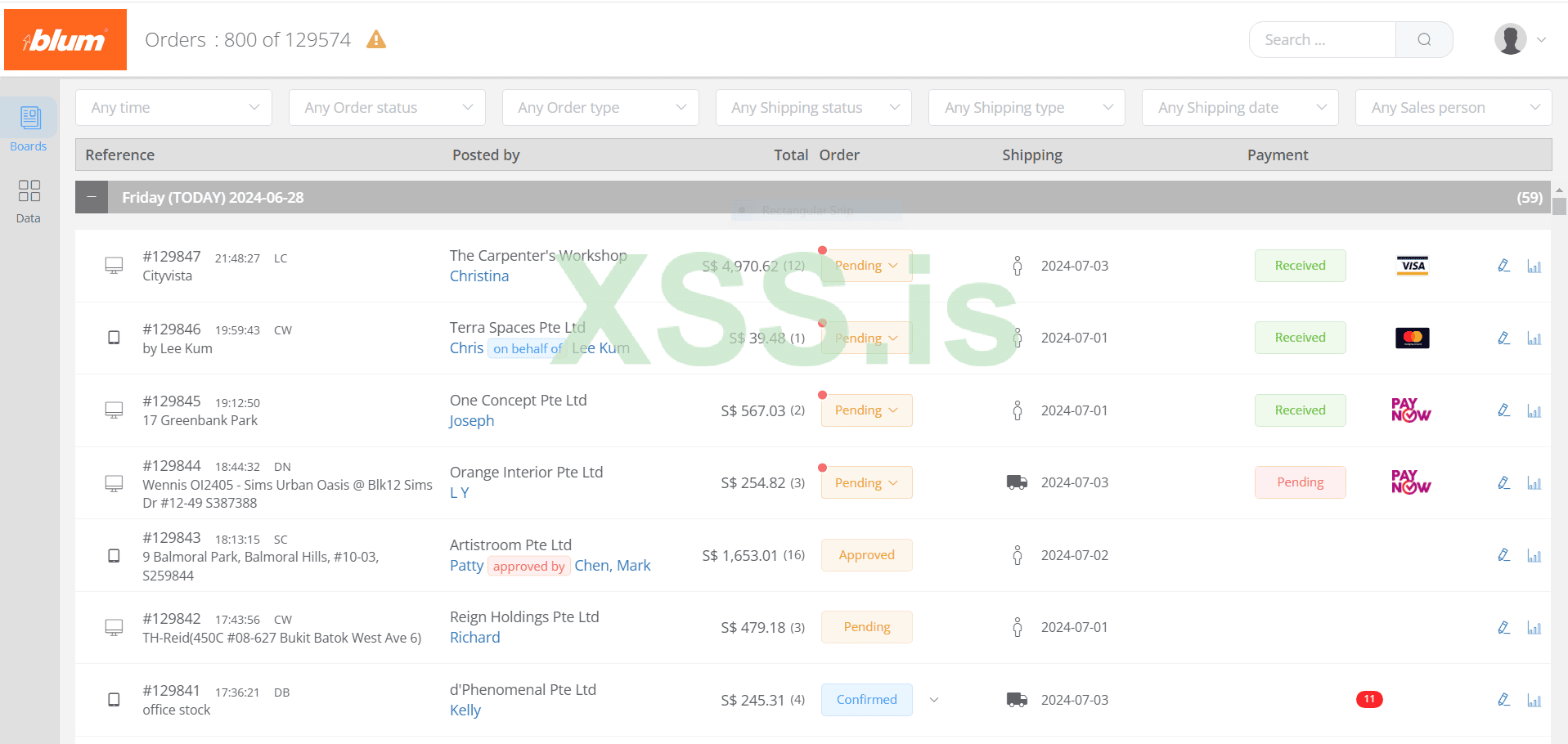Click the mobile device icon for order #129846
The width and height of the screenshot is (1568, 744).
[x=114, y=338]
